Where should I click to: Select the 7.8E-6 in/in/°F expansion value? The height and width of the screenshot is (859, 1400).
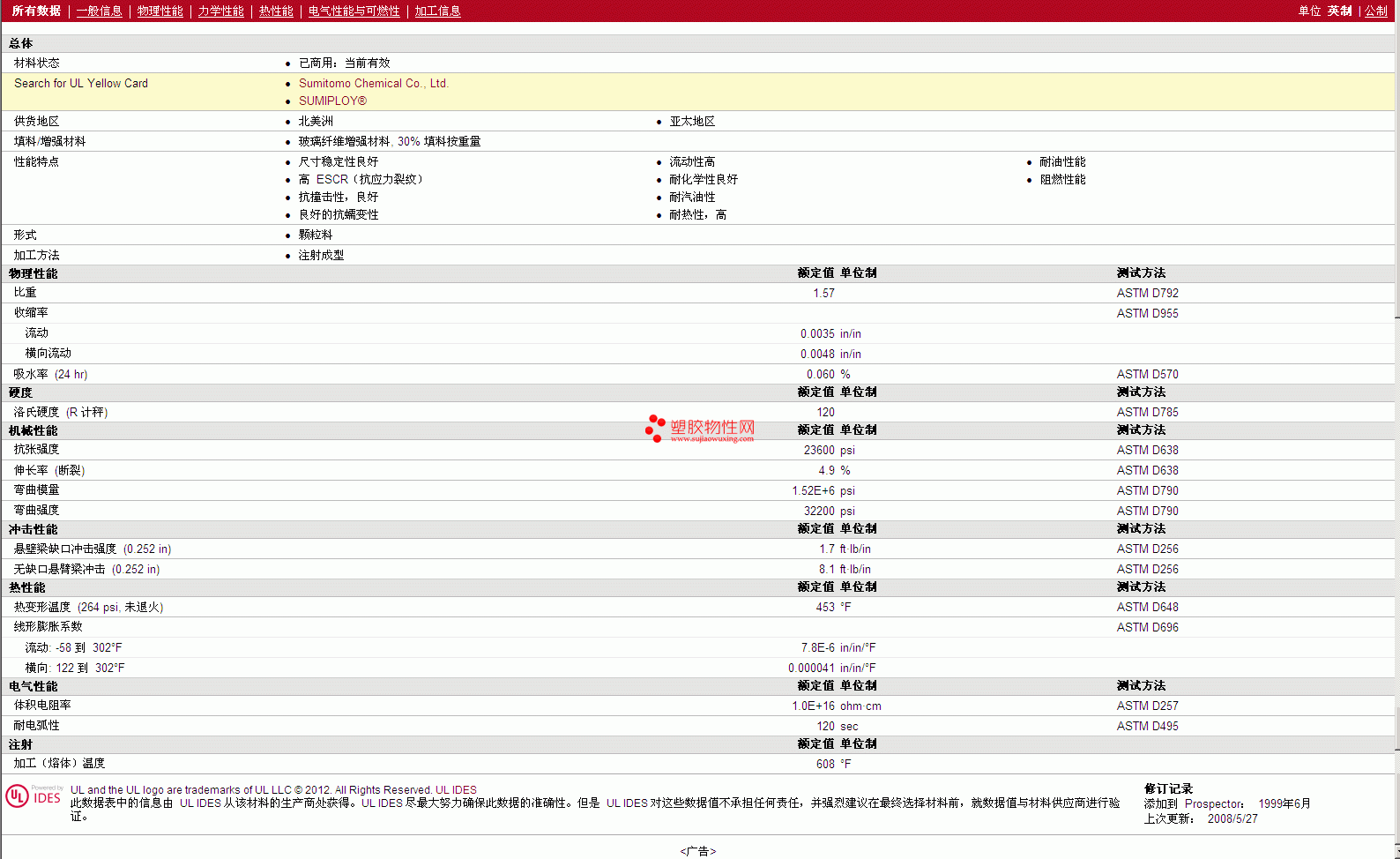(838, 647)
